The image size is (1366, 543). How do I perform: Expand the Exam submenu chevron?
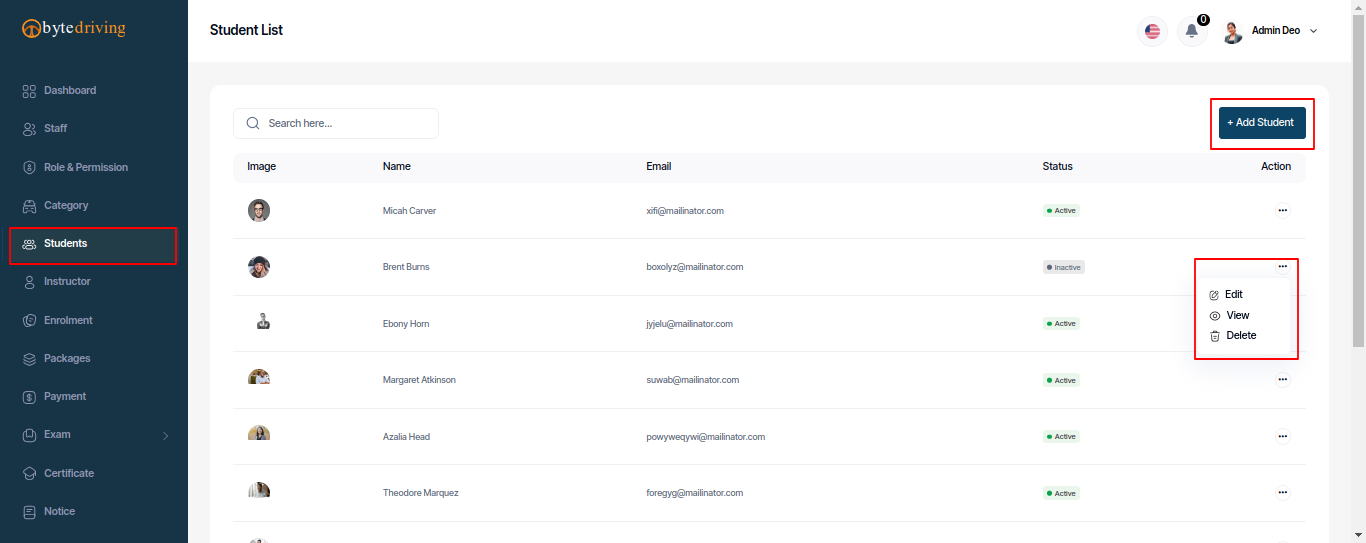(x=166, y=435)
